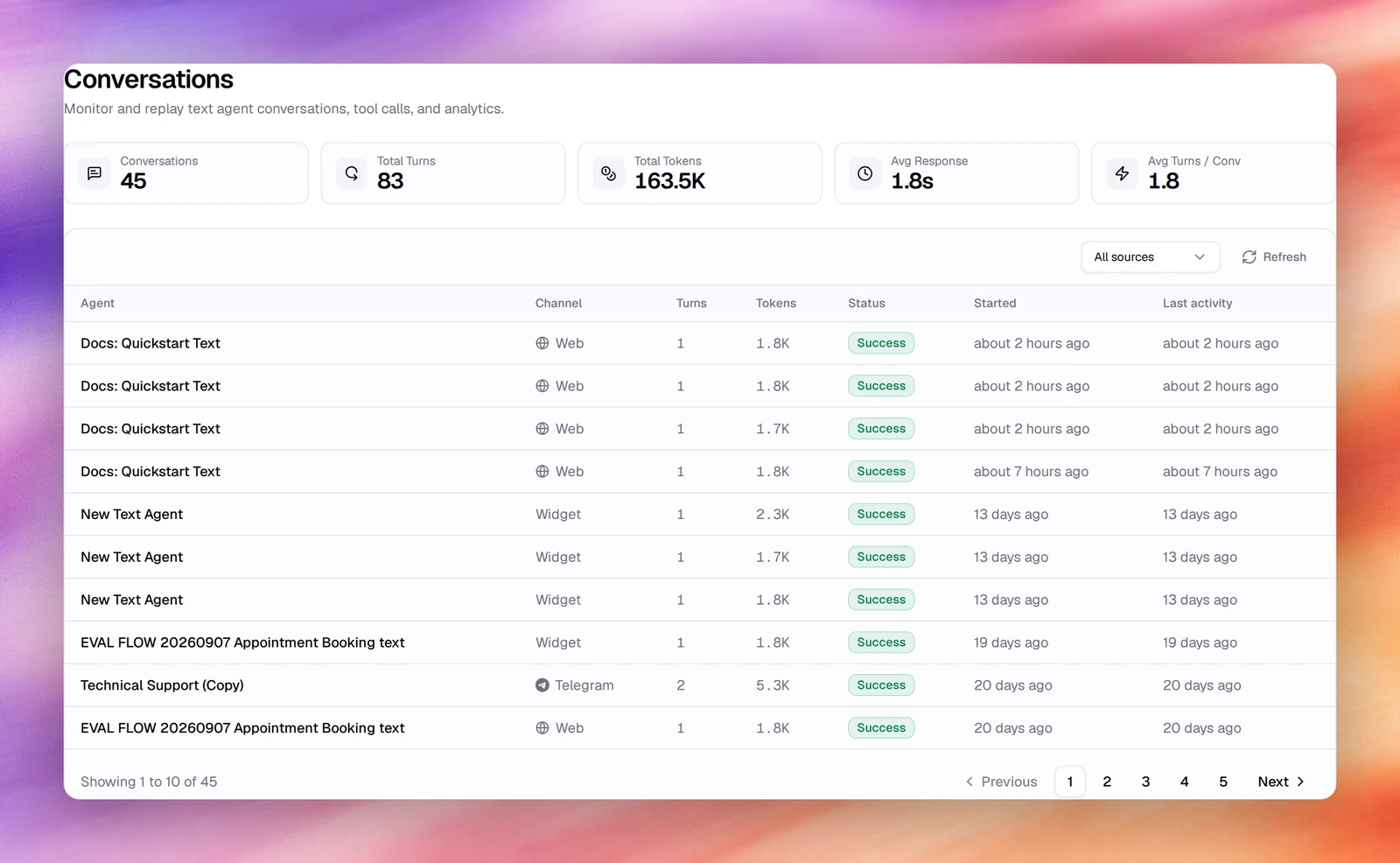
Task: Click the Turns value 2 in the Telegram row
Action: (681, 685)
